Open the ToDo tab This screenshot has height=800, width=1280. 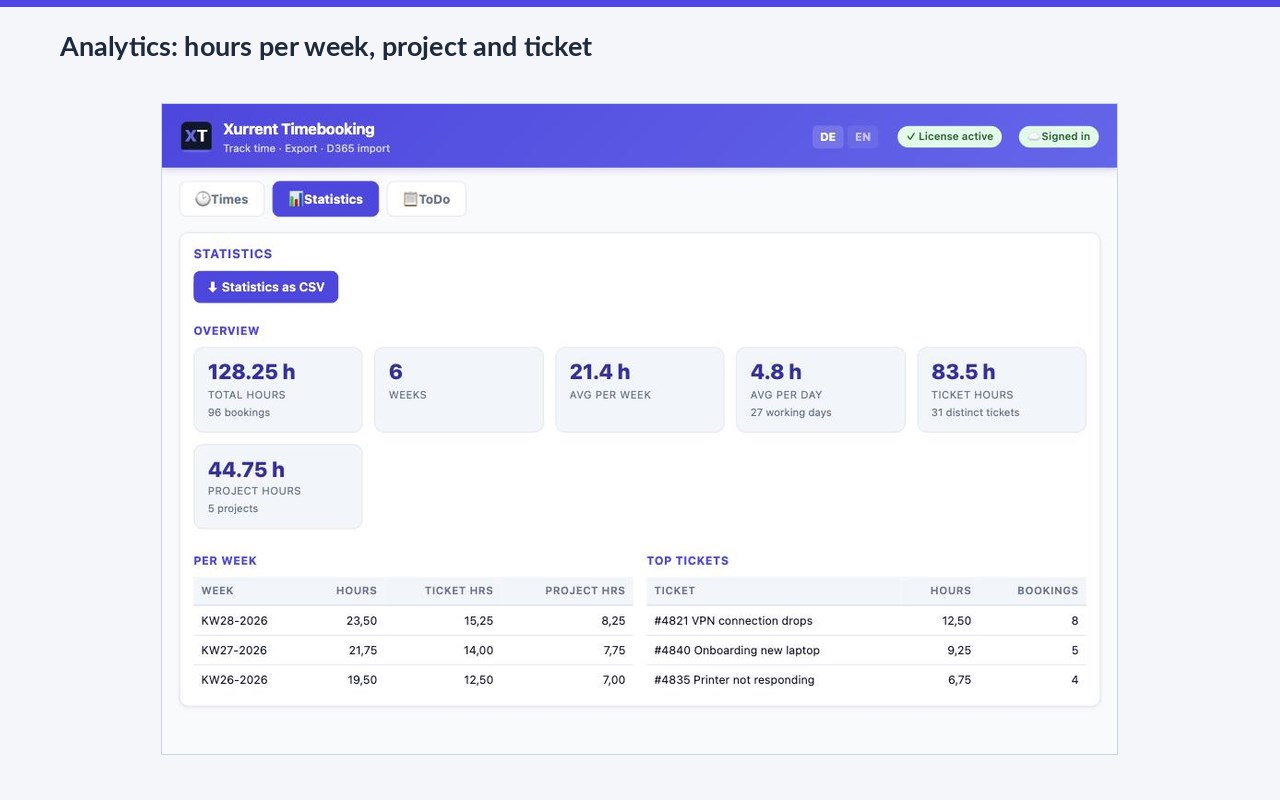pyautogui.click(x=426, y=199)
